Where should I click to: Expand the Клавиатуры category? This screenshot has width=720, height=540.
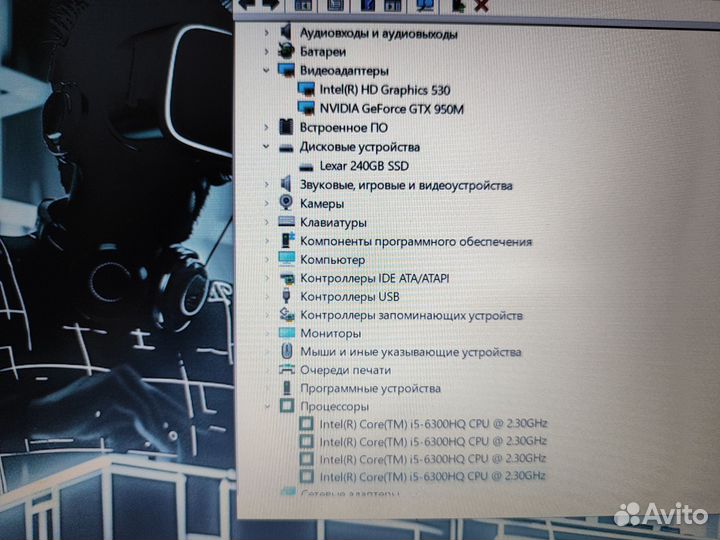(x=266, y=222)
